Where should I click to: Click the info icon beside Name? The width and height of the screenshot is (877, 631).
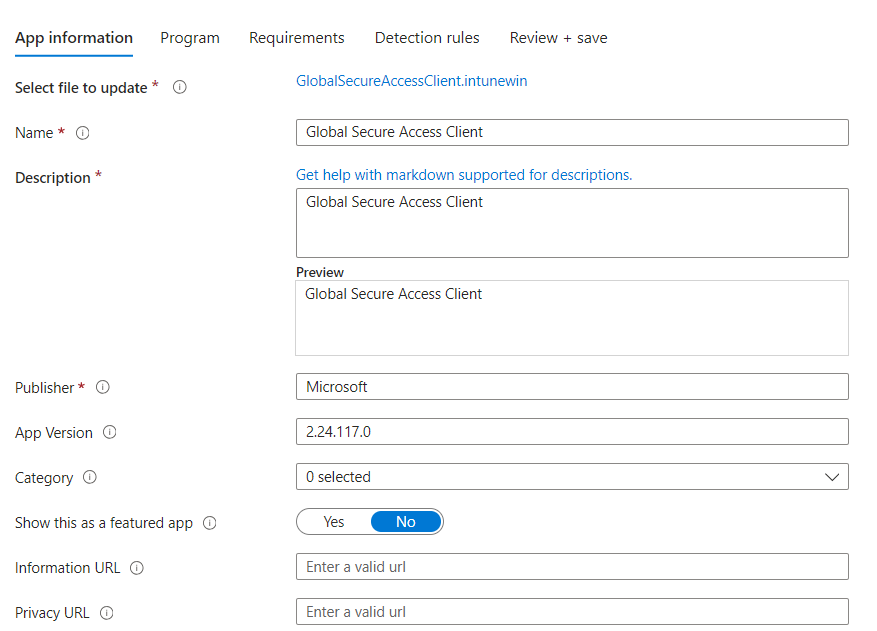[83, 133]
